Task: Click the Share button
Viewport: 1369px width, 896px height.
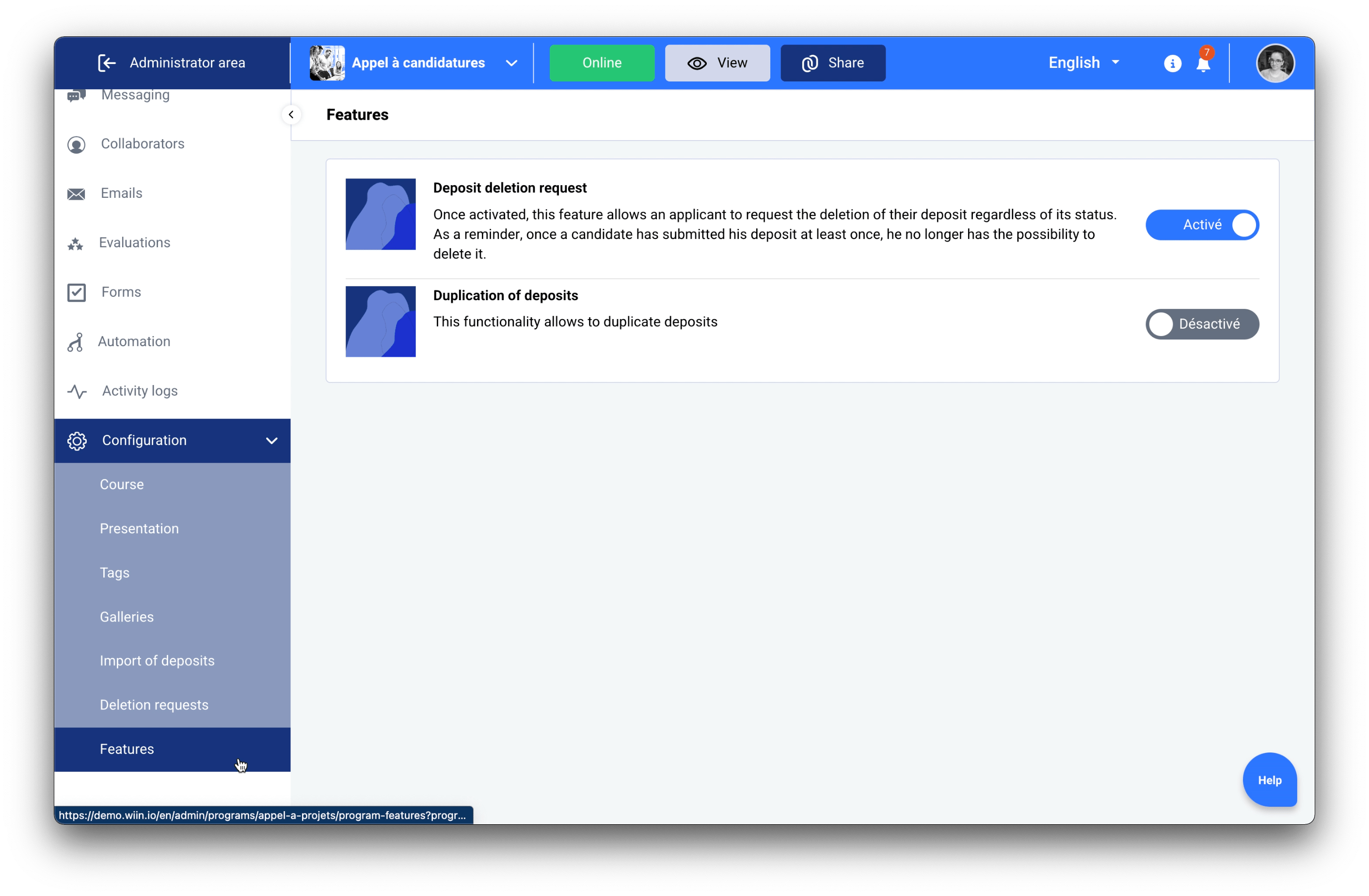Action: 832,63
